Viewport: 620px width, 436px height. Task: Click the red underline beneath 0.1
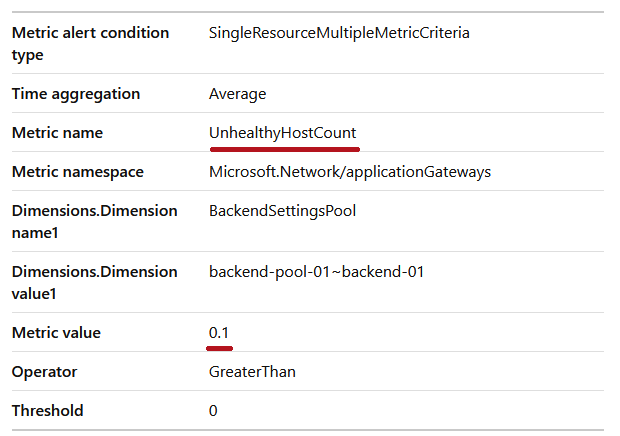point(219,348)
